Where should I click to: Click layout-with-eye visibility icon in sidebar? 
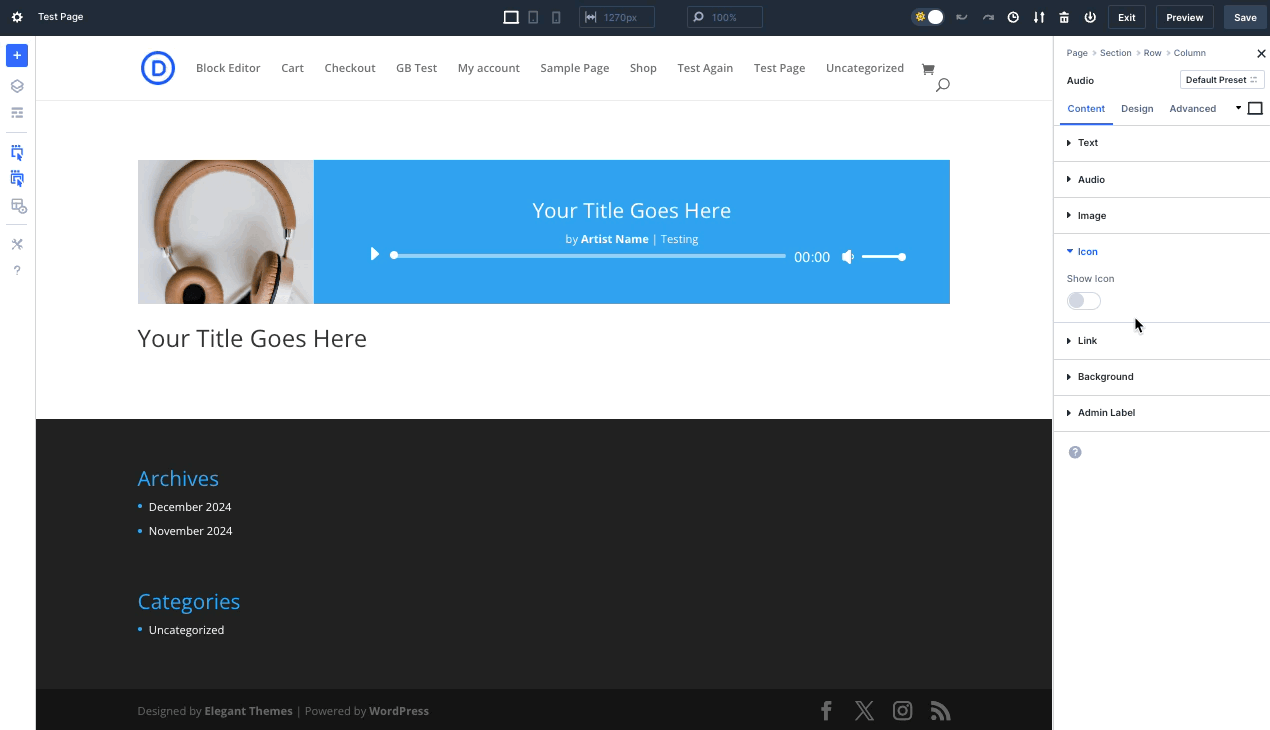pos(18,206)
